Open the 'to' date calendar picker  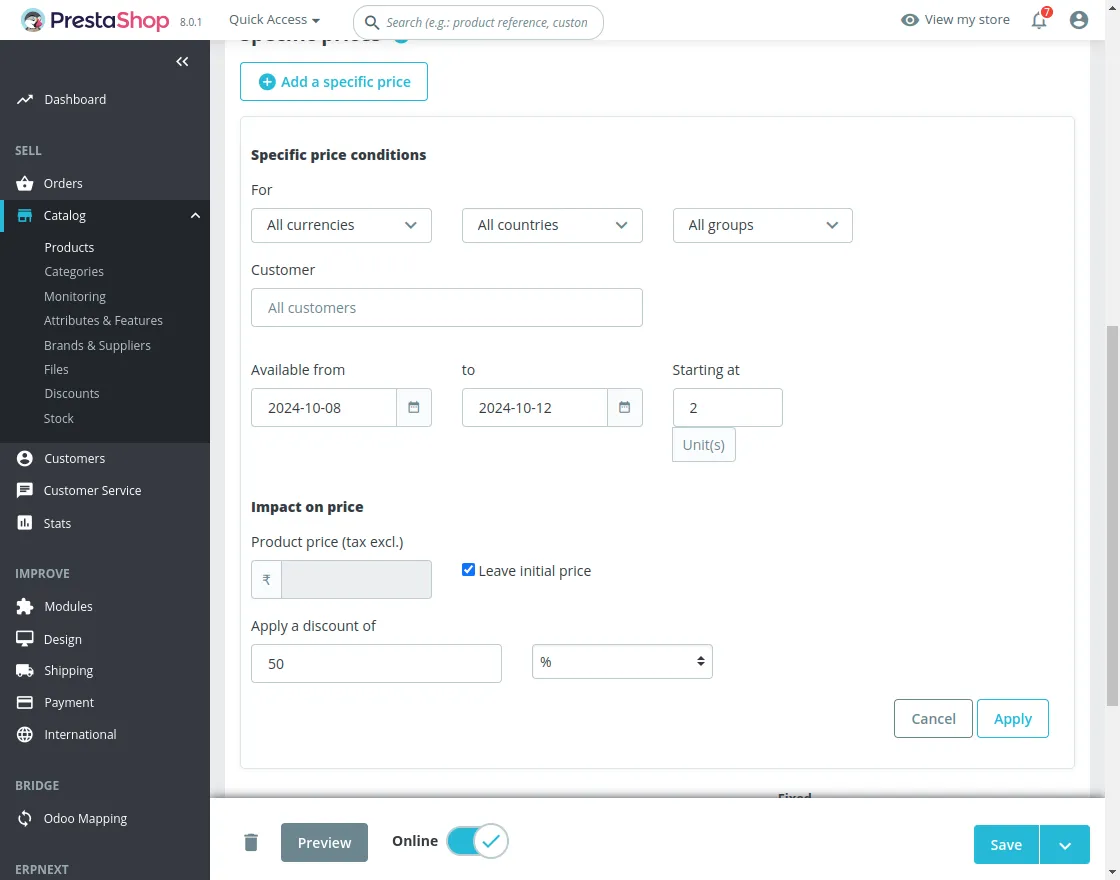624,408
